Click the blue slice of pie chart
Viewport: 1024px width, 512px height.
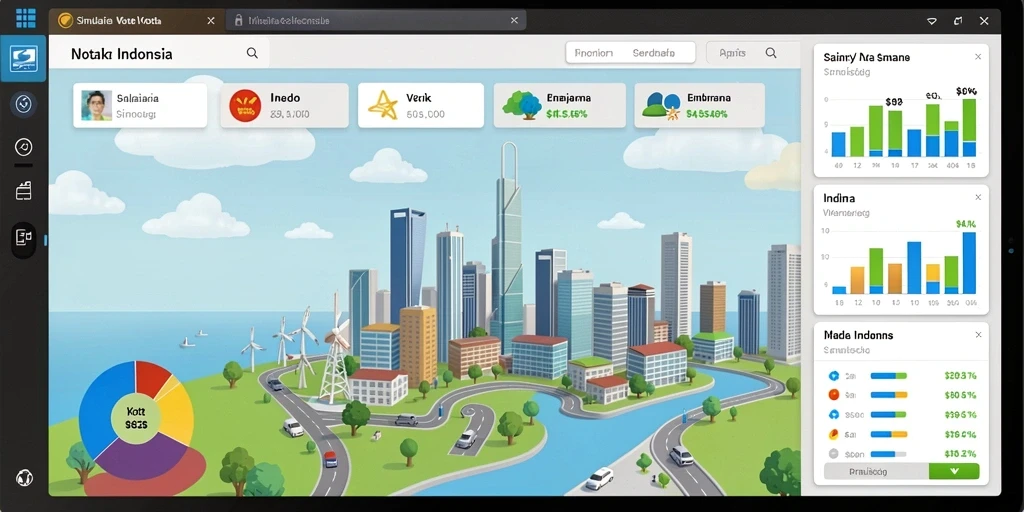tap(101, 405)
